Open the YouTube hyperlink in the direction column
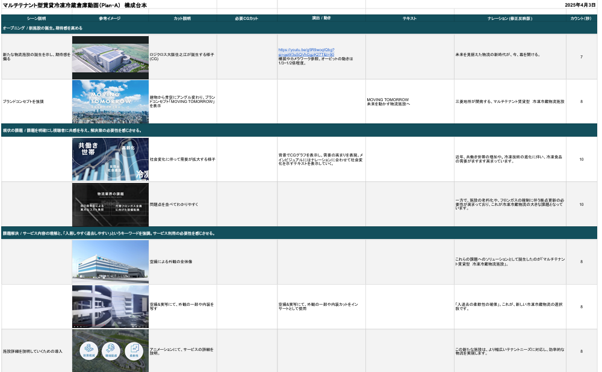602x372 pixels. point(306,52)
